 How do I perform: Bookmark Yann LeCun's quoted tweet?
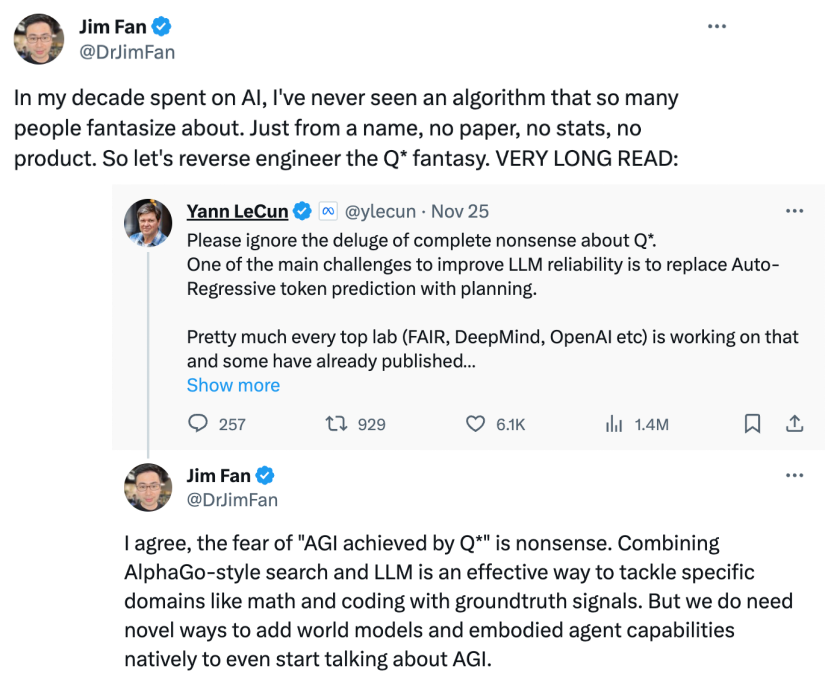pos(752,424)
